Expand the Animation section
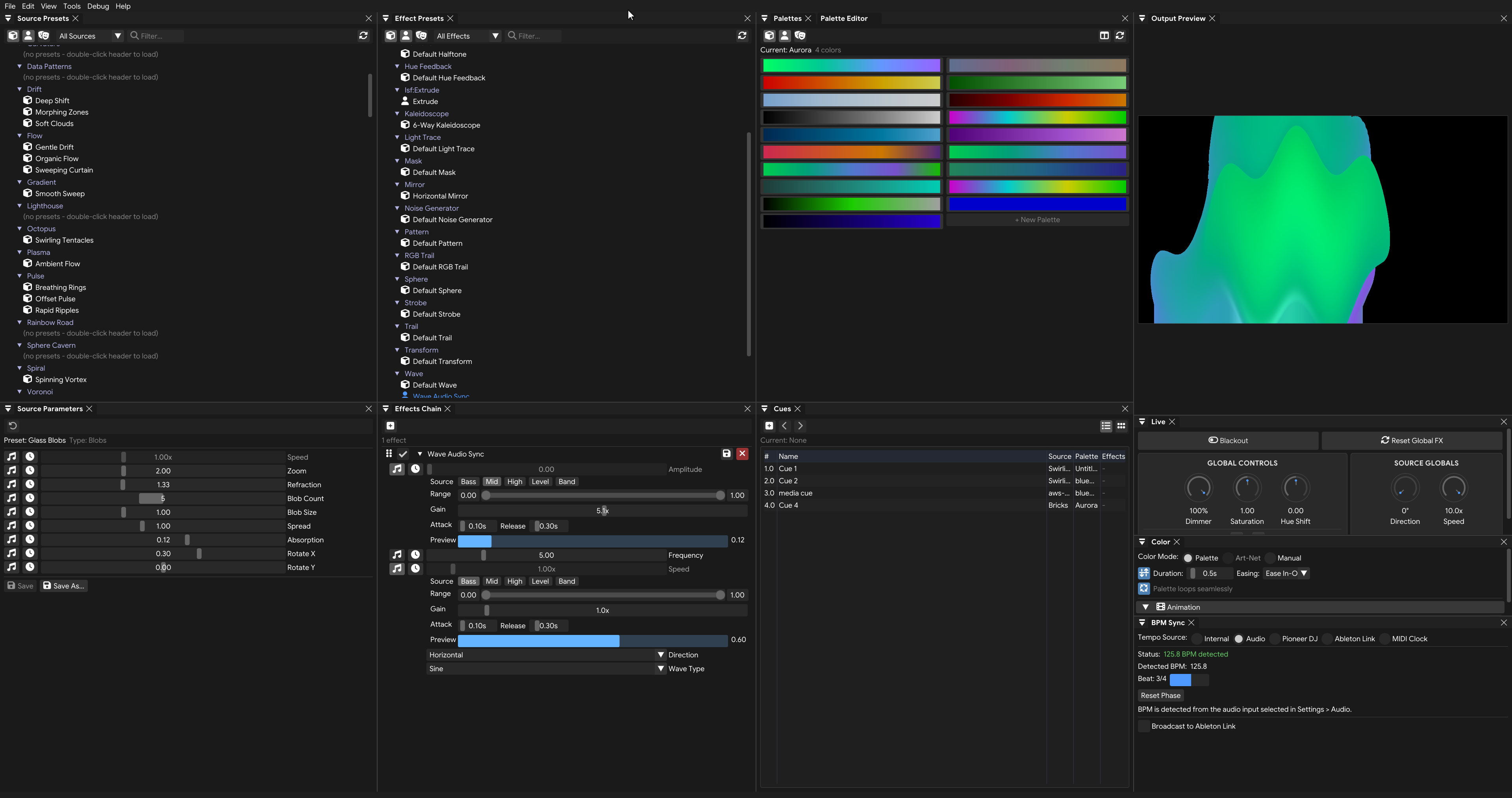1512x798 pixels. (1321, 607)
